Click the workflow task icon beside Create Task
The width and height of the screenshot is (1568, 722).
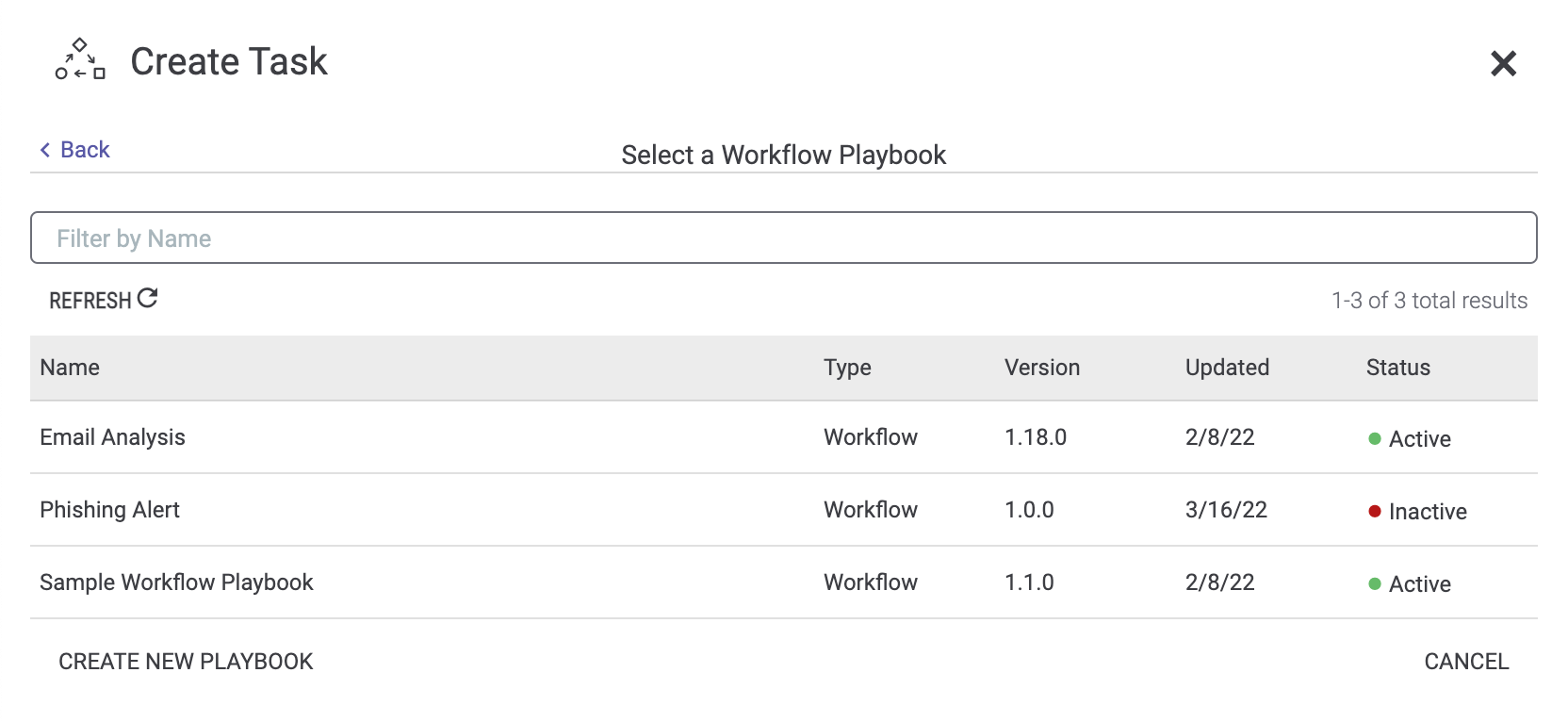[80, 59]
